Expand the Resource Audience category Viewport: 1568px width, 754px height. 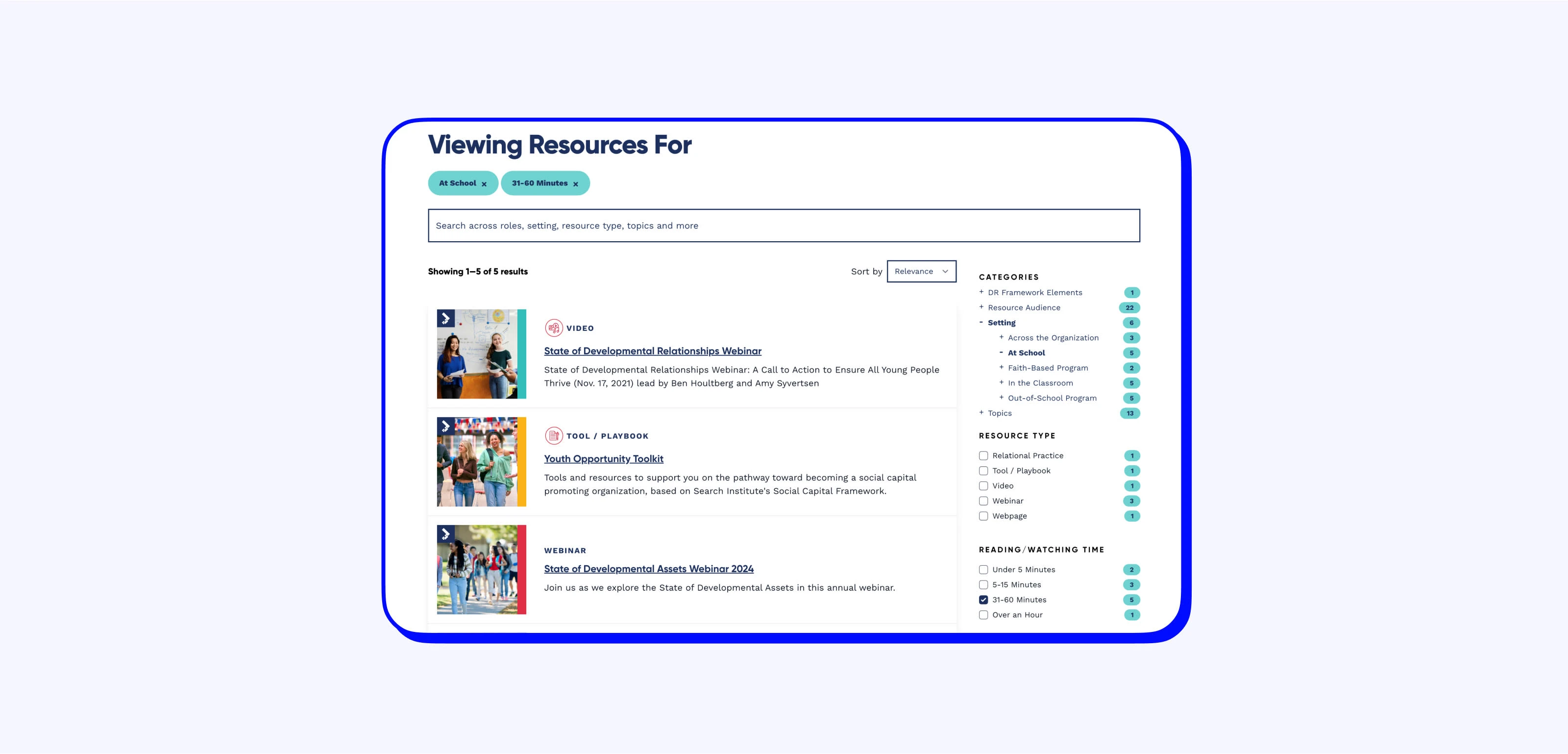point(1024,307)
